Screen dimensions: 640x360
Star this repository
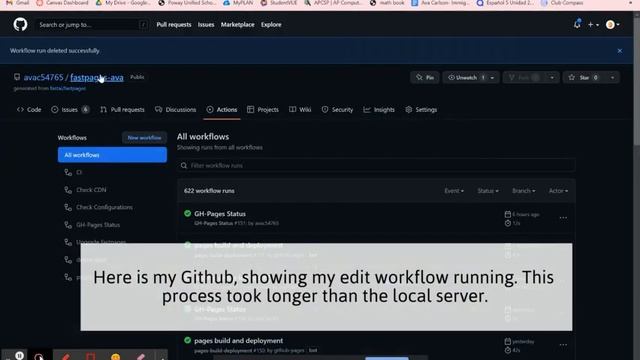click(x=584, y=78)
